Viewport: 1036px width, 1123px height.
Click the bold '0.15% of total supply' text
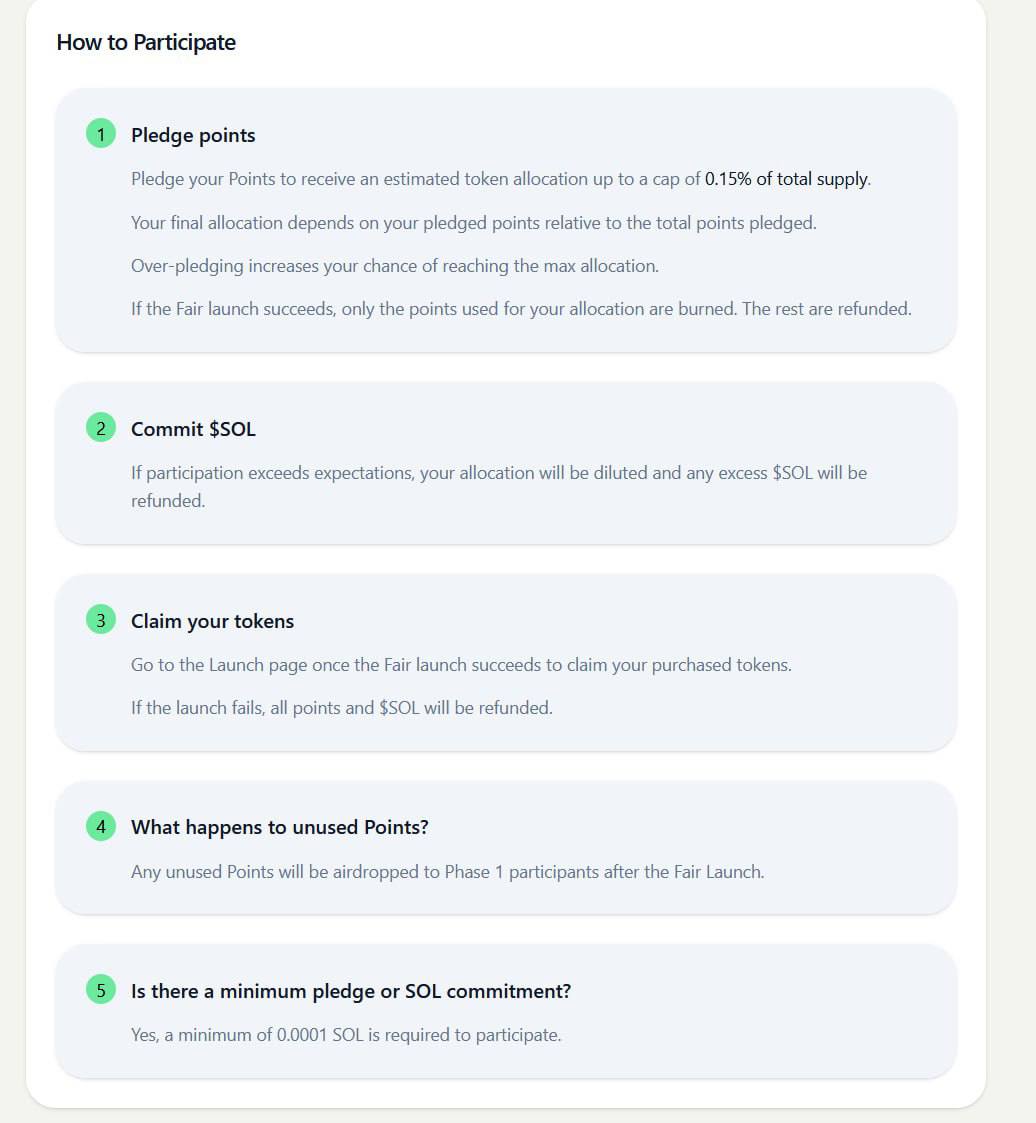click(786, 179)
